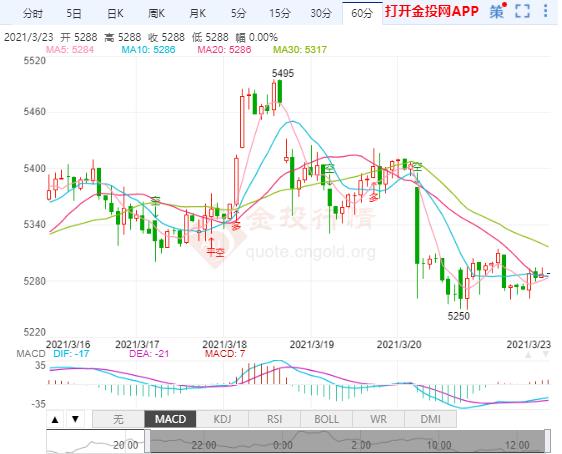Switch to the 日K daily chart tab
Image resolution: width=562 pixels, height=454 pixels.
point(115,14)
